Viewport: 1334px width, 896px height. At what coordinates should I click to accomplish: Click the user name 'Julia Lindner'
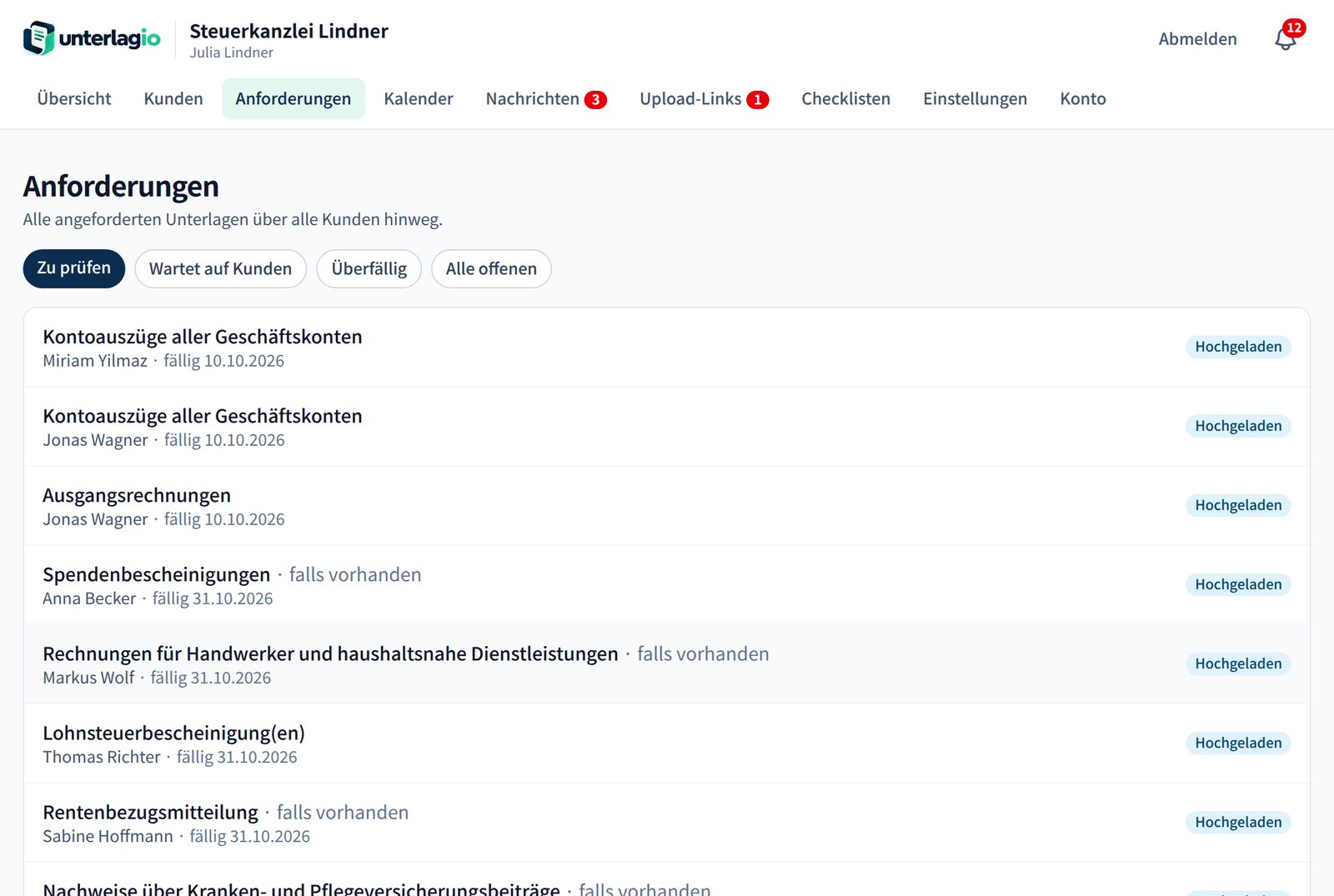[231, 53]
